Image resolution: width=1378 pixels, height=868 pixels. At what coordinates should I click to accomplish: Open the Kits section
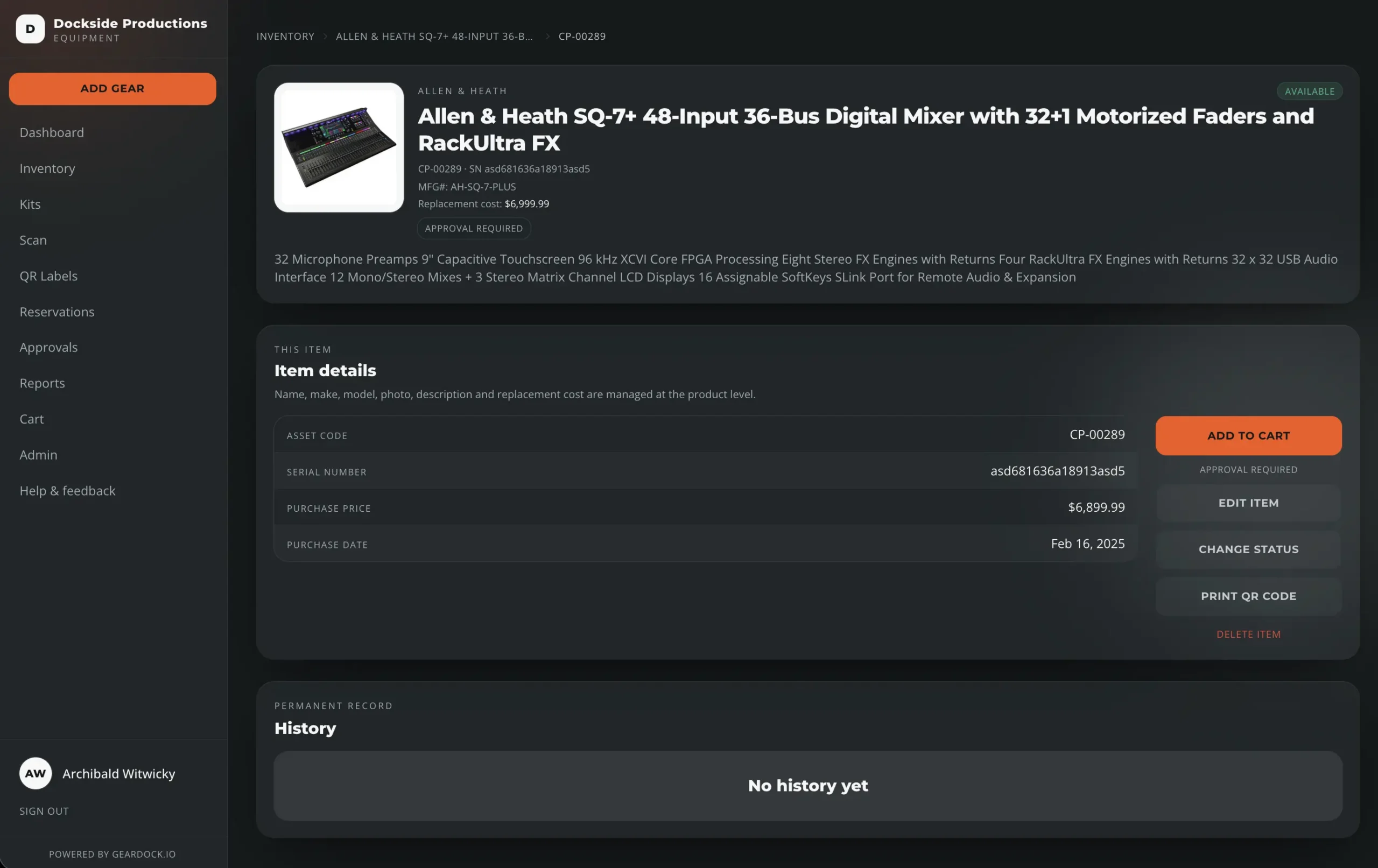click(30, 204)
